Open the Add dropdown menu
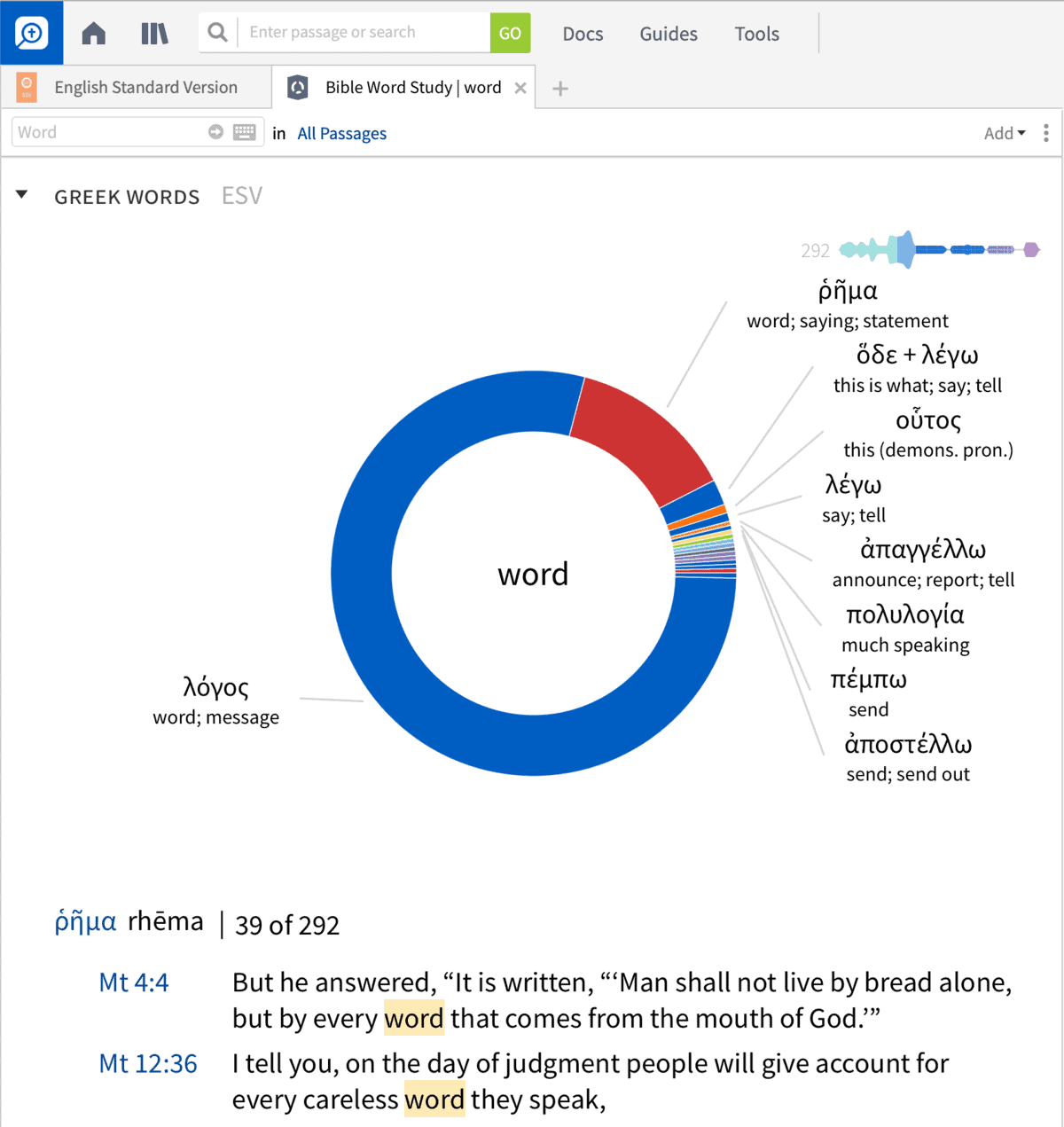This screenshot has height=1127, width=1064. click(x=1004, y=133)
